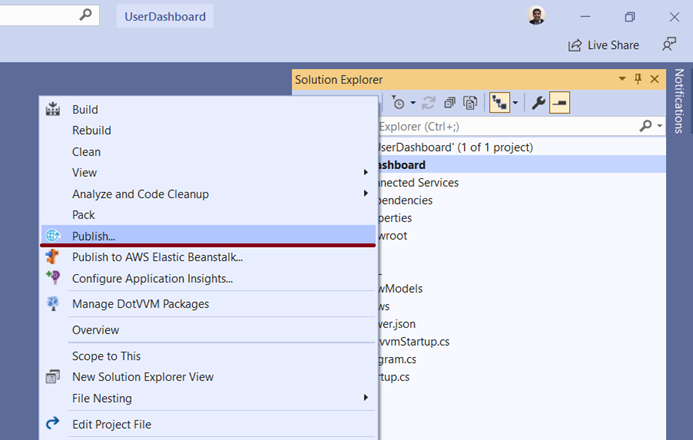Click the DotVVM Packages icon

(x=53, y=303)
